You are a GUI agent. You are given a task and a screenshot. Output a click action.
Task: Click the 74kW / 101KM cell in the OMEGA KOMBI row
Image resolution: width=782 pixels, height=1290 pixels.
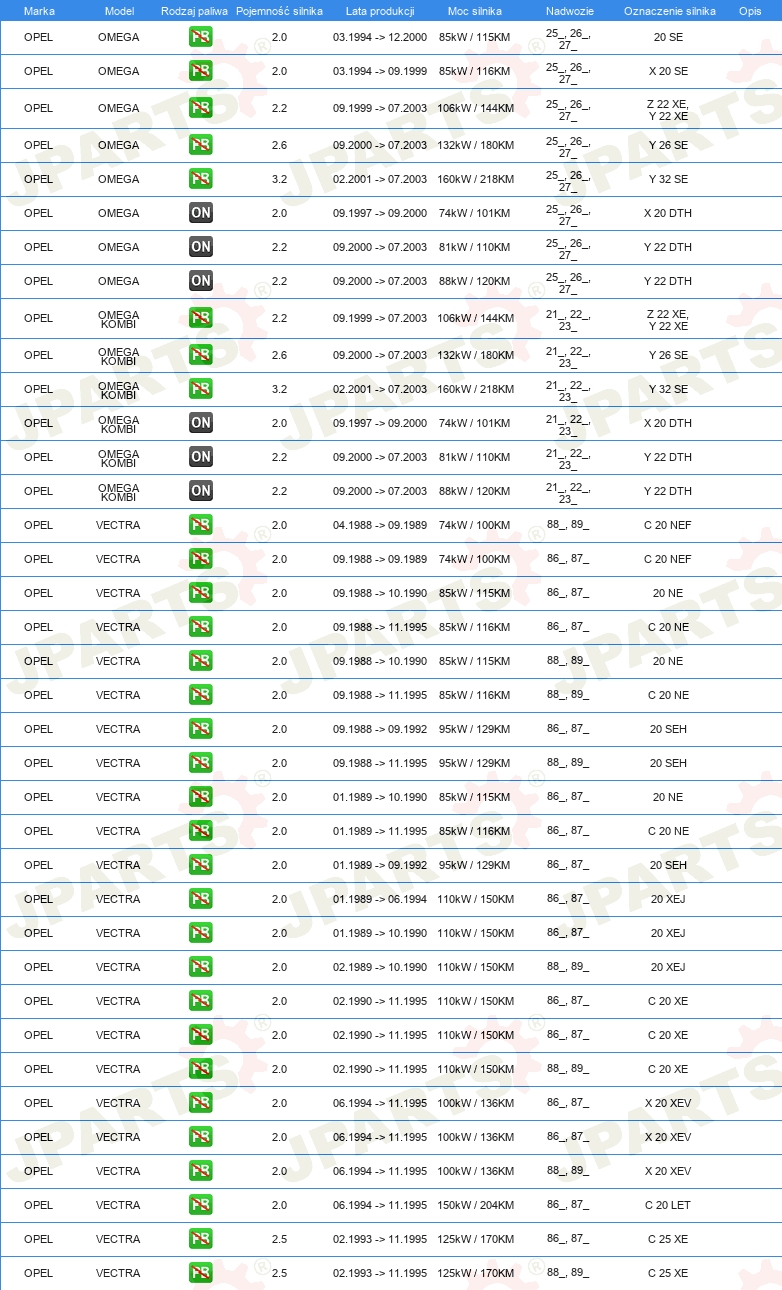coord(476,423)
